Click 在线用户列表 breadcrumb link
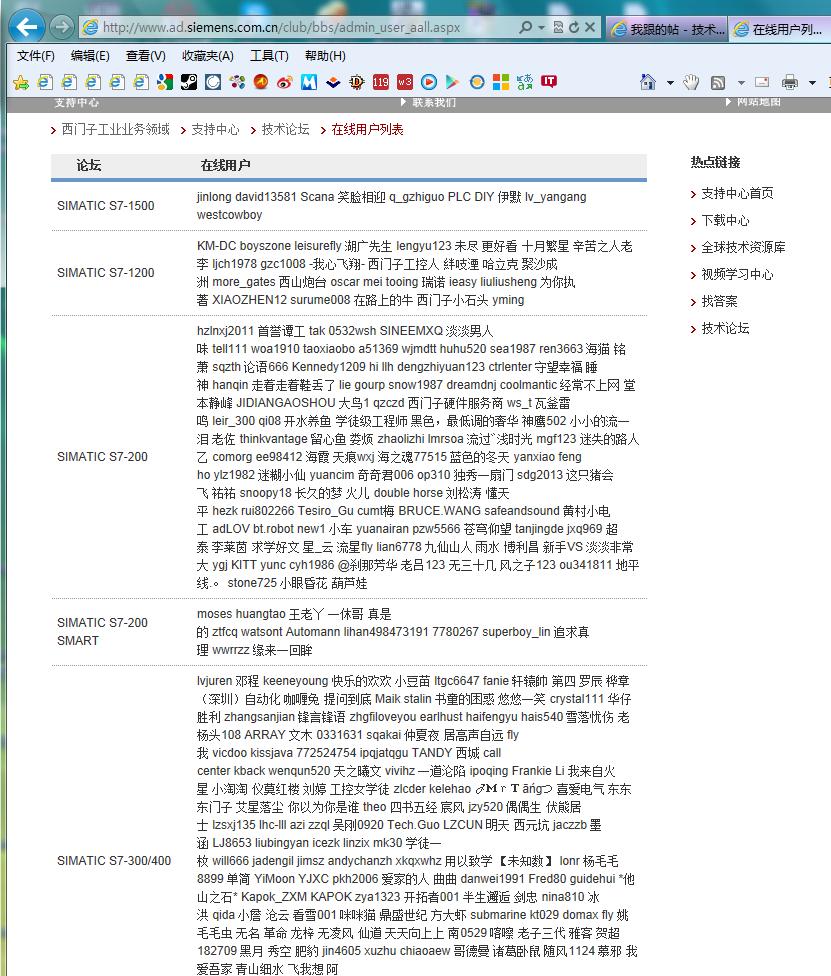The width and height of the screenshot is (831, 976). 367,129
